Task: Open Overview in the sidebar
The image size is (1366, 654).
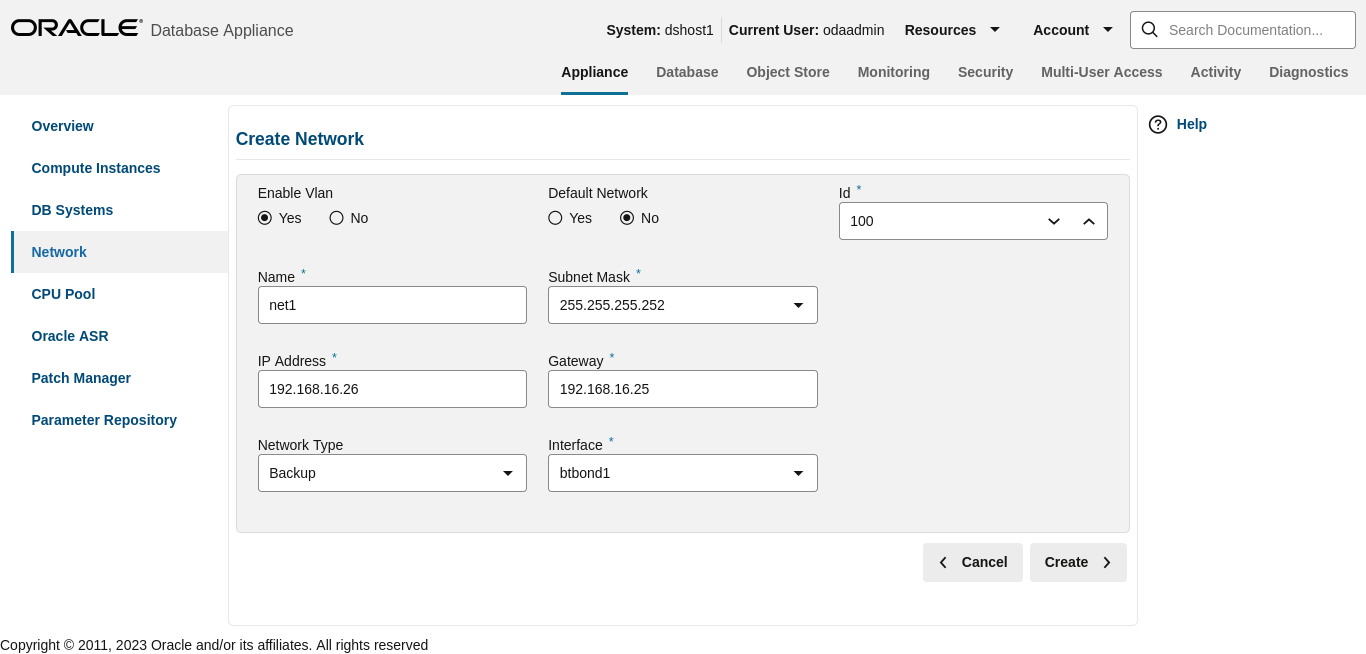Action: click(63, 126)
